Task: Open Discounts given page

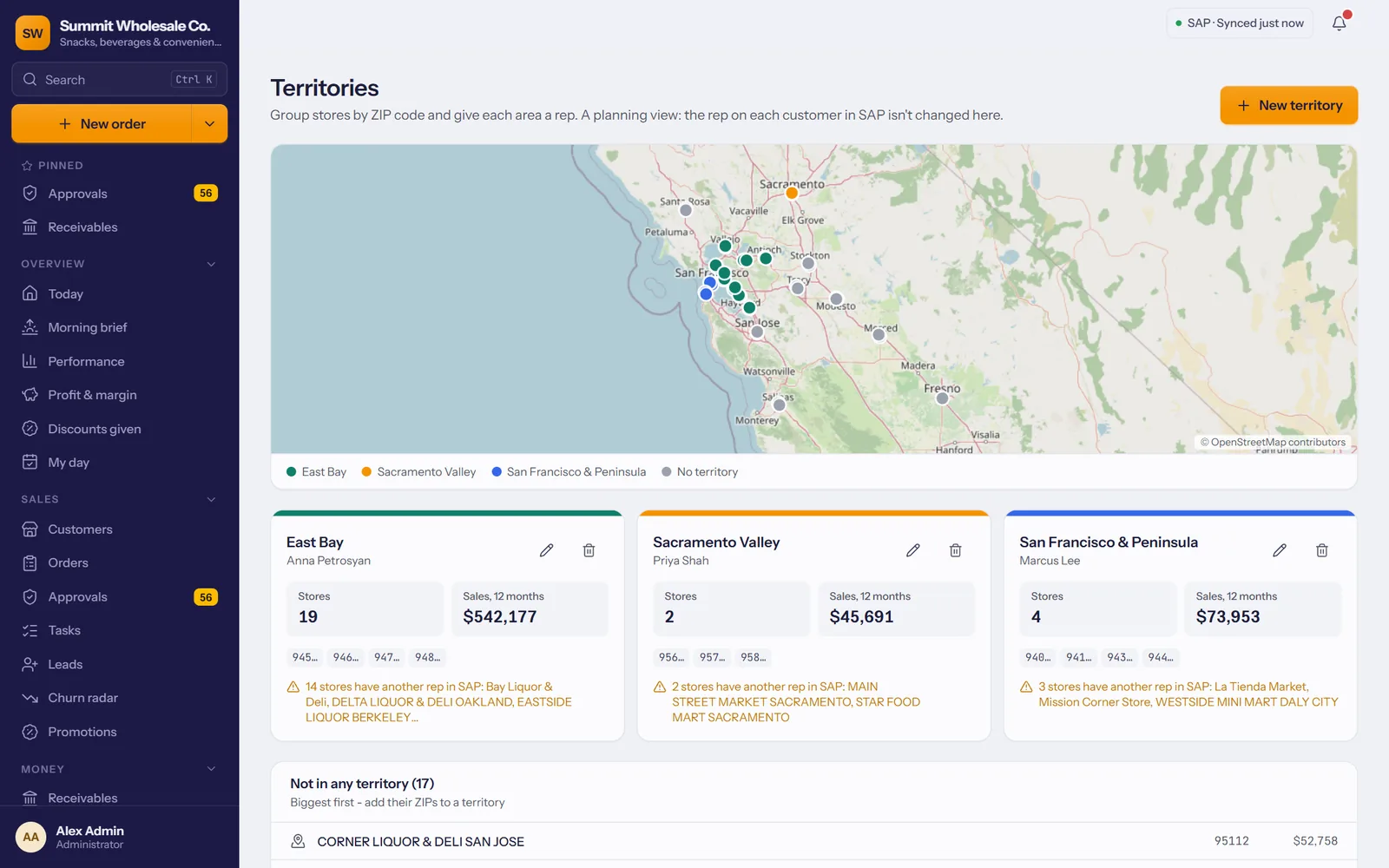Action: pyautogui.click(x=120, y=429)
